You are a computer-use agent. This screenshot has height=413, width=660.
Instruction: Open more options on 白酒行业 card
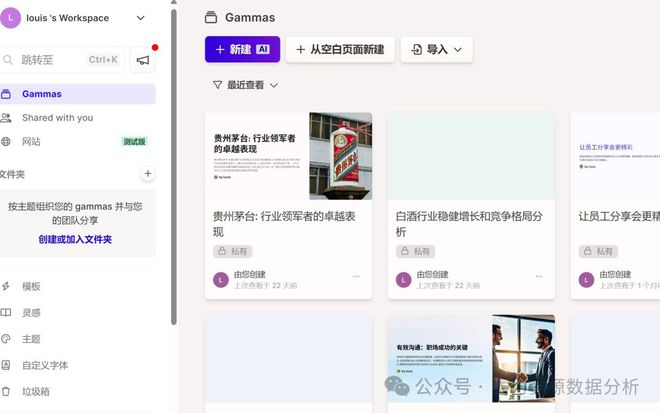coord(539,276)
